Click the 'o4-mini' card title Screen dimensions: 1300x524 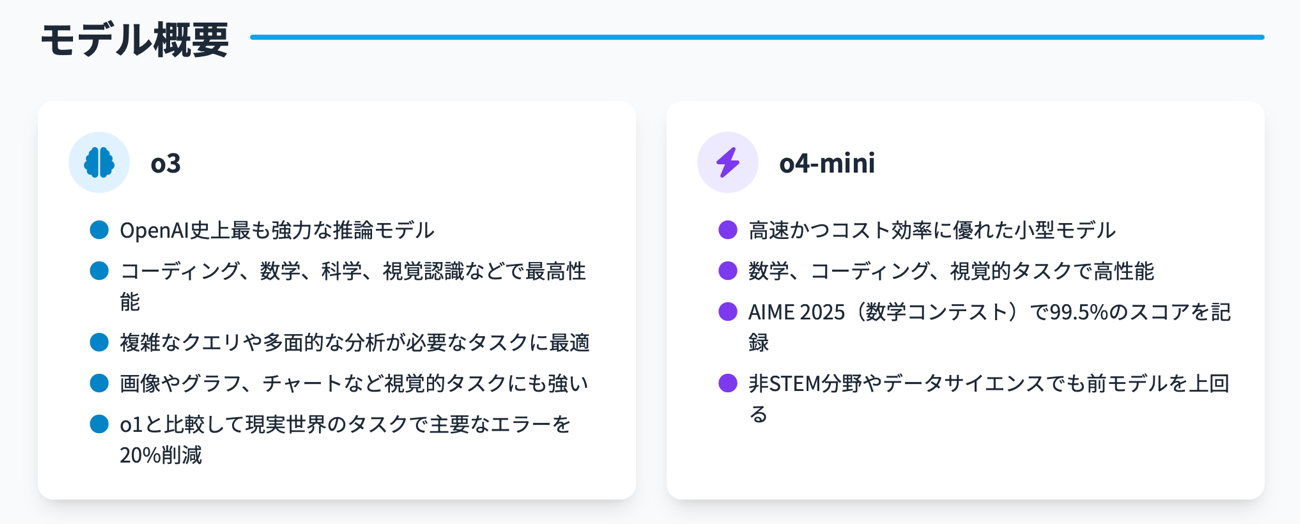(827, 162)
